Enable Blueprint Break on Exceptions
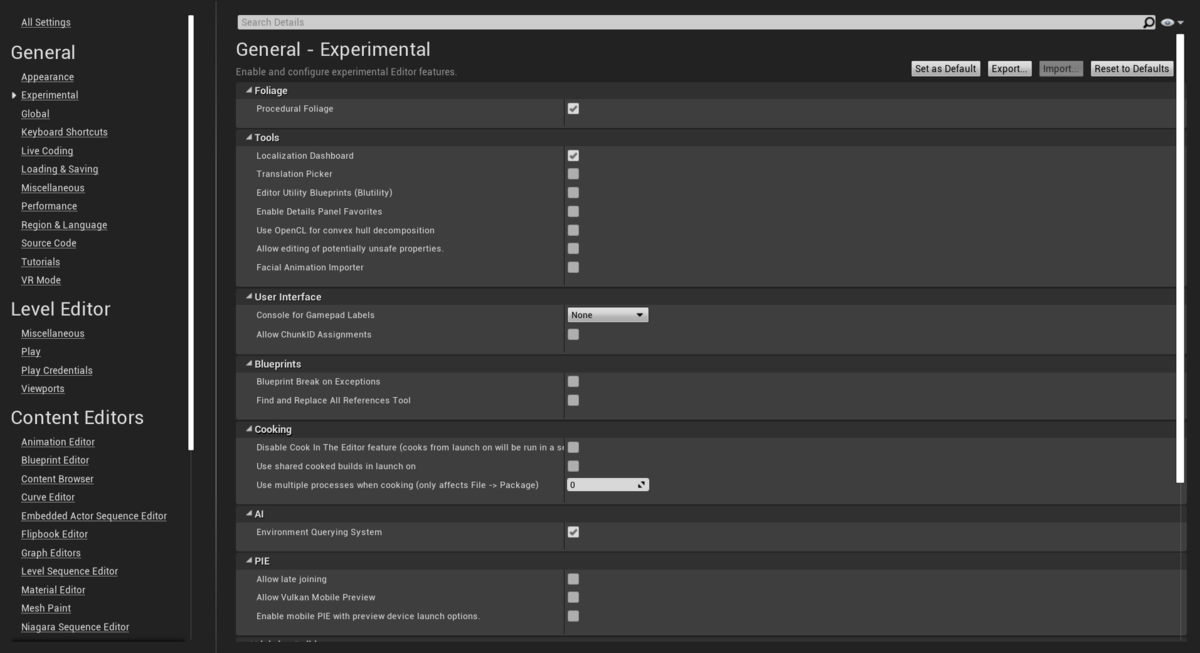 coord(573,381)
